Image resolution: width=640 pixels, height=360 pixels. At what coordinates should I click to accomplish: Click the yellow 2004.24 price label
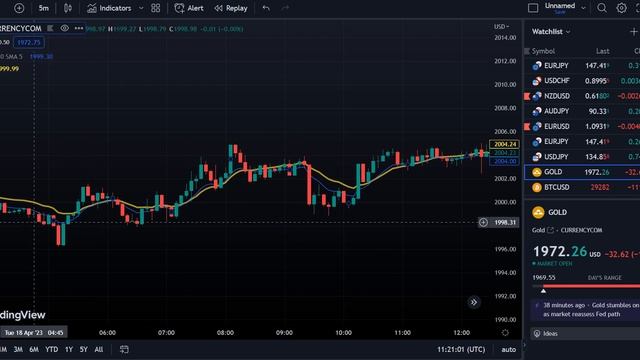(x=504, y=144)
